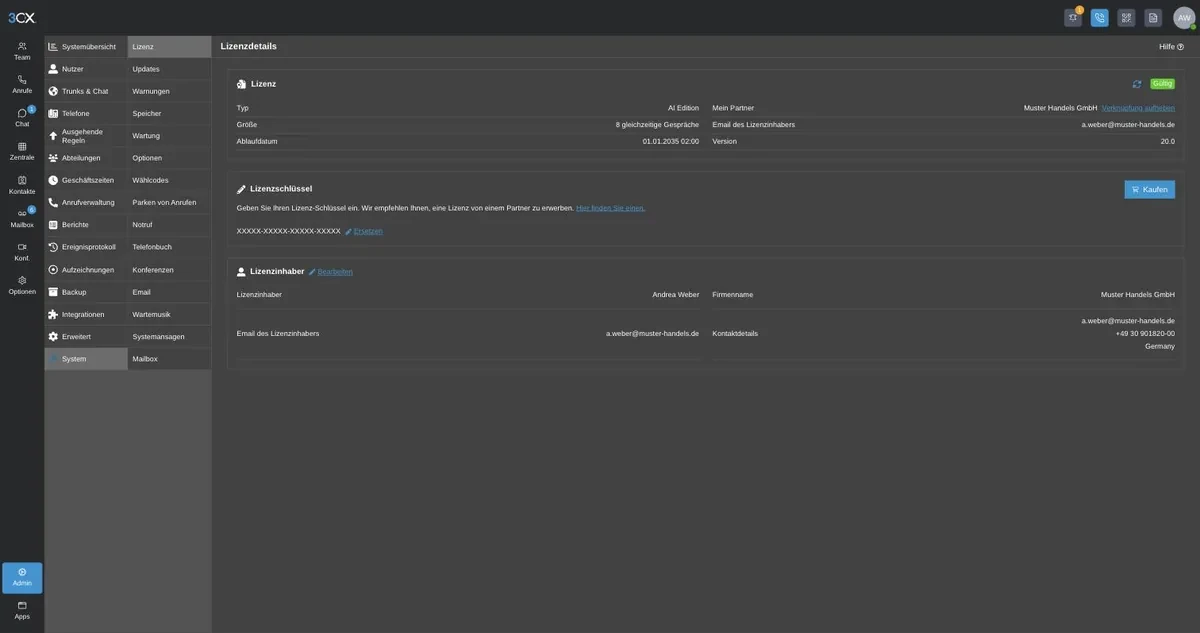The width and height of the screenshot is (1200, 633).
Task: Refresh the license info icon
Action: point(1137,84)
